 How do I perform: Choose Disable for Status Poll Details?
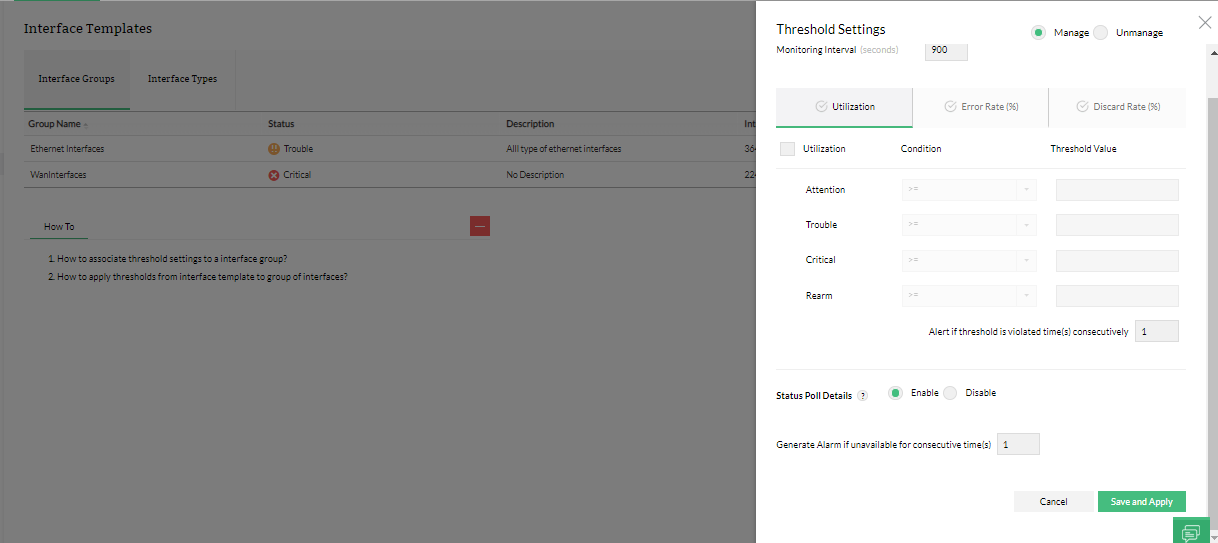(x=950, y=393)
